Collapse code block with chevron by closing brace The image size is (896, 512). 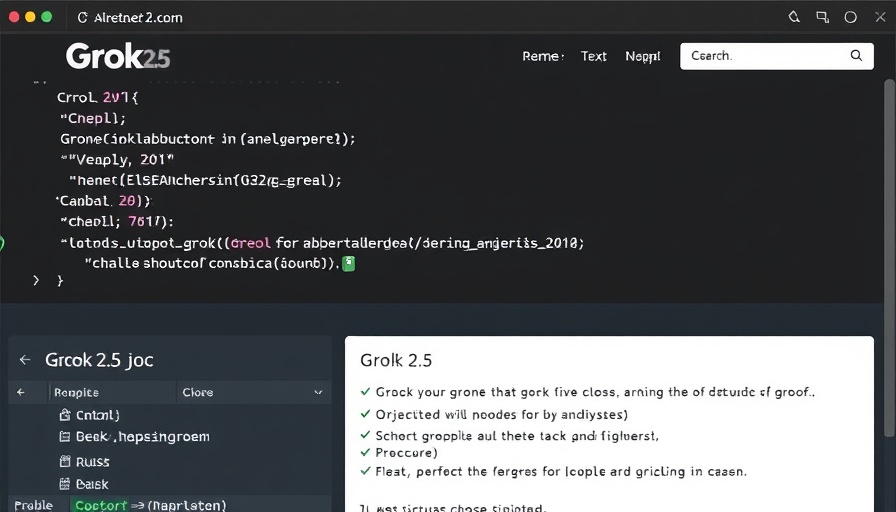point(36,280)
